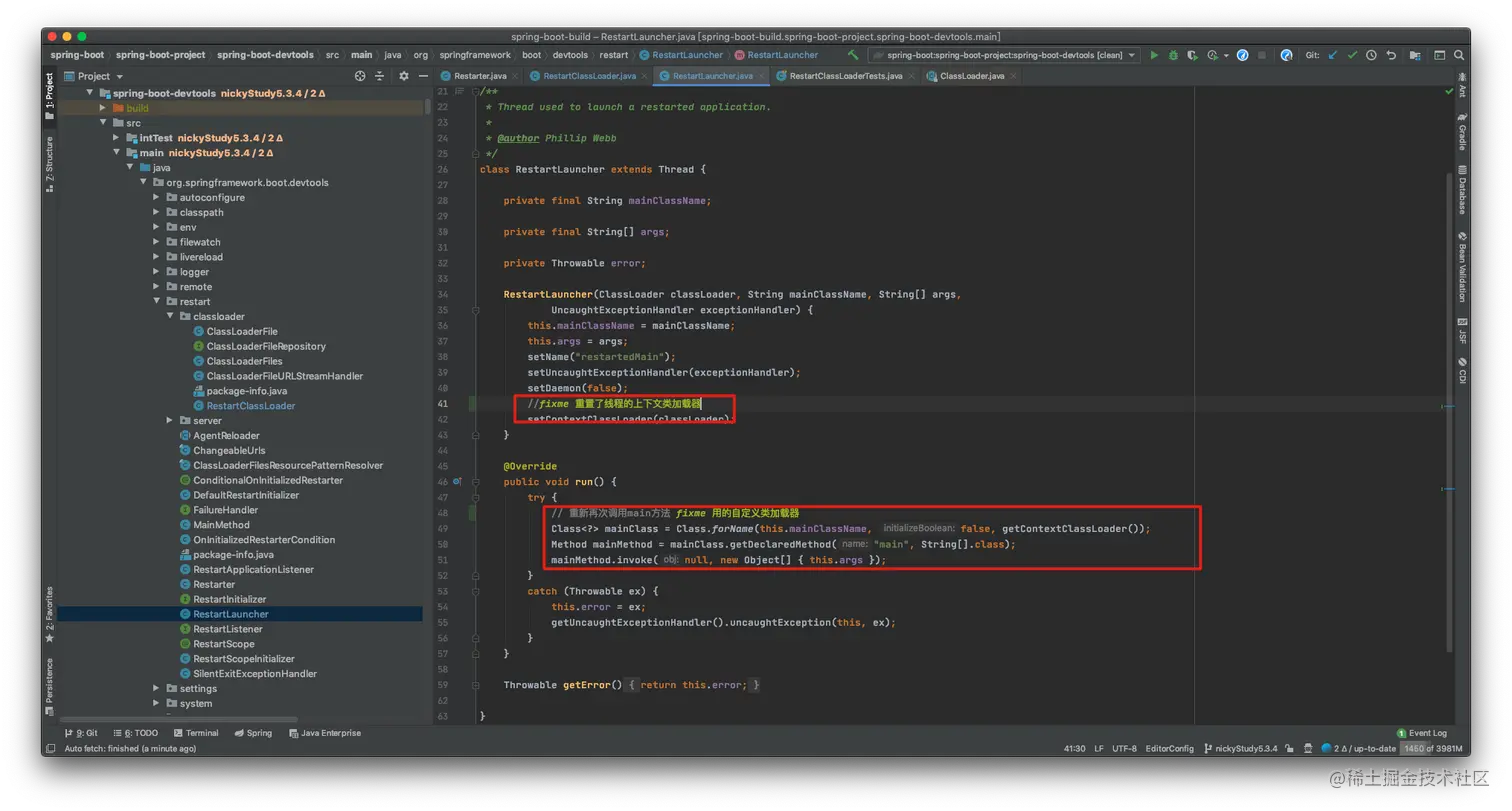Expand the autoconfigure package
1512x811 pixels.
click(157, 197)
